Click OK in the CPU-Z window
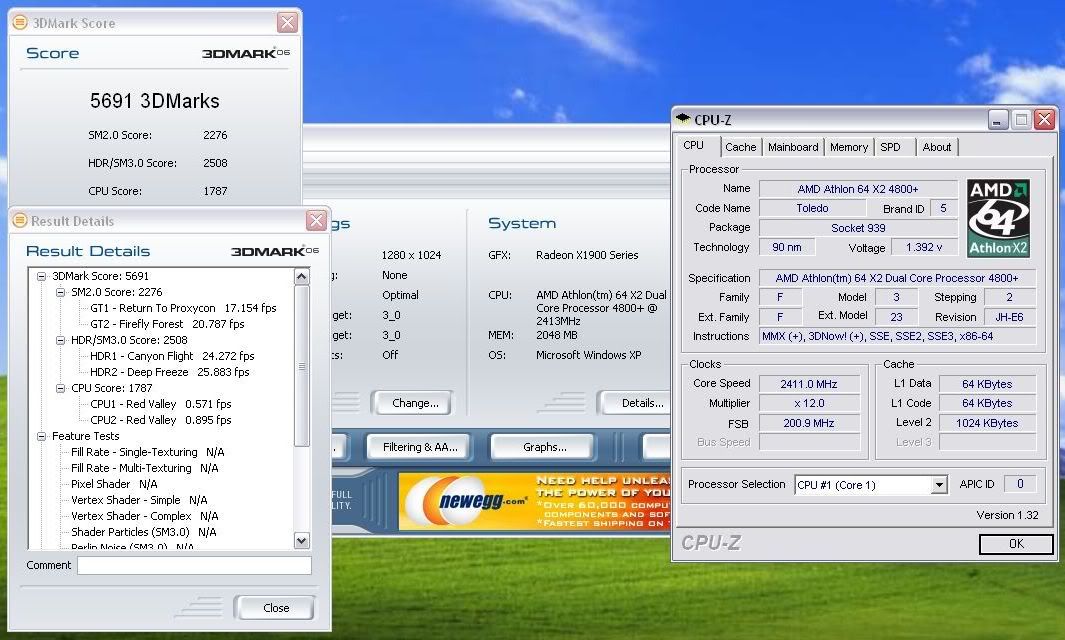 1016,544
